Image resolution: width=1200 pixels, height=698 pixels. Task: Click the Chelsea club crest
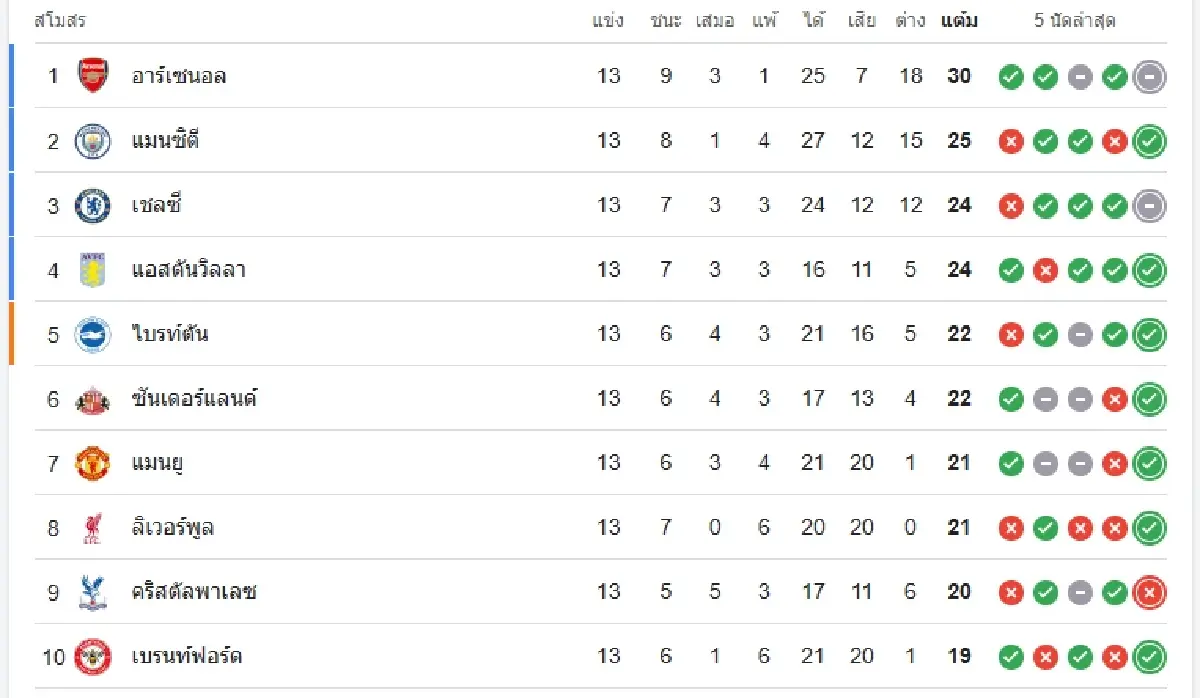pos(93,206)
